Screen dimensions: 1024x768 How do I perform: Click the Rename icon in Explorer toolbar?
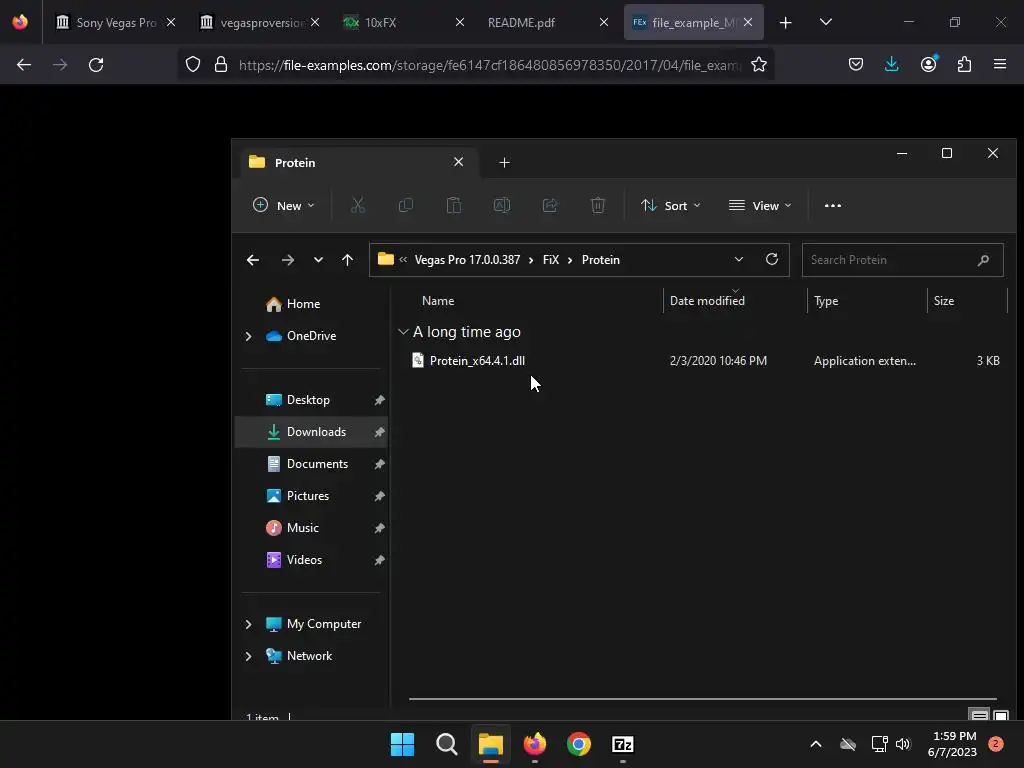pyautogui.click(x=502, y=206)
